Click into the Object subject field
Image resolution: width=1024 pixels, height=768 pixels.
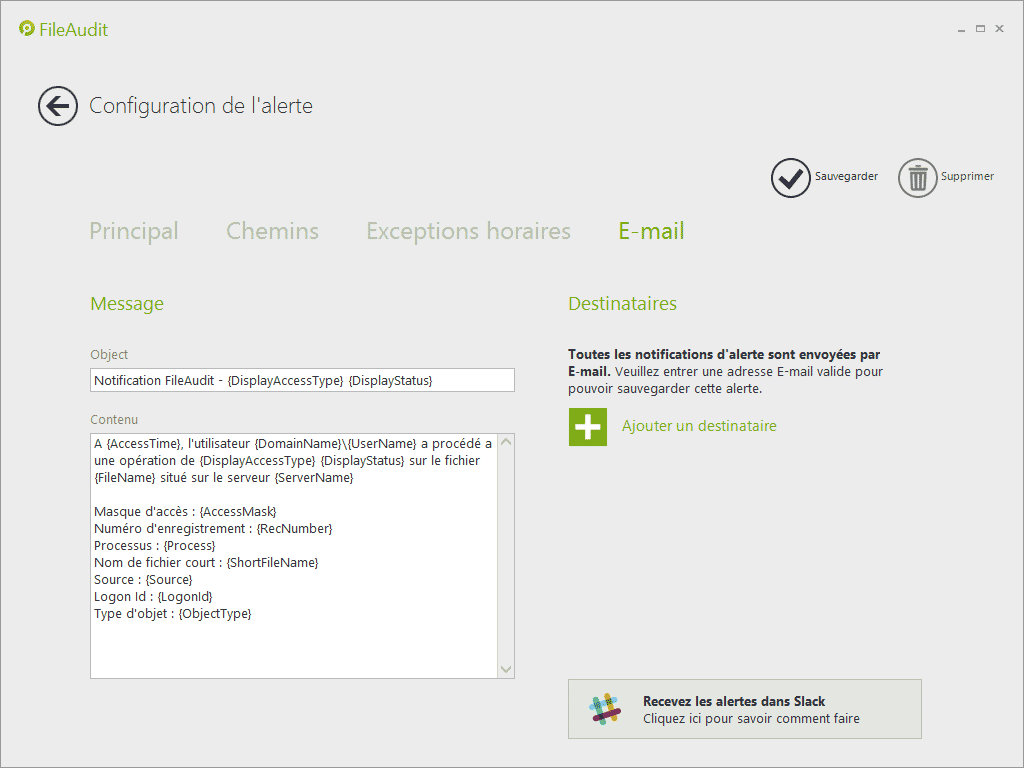[301, 380]
